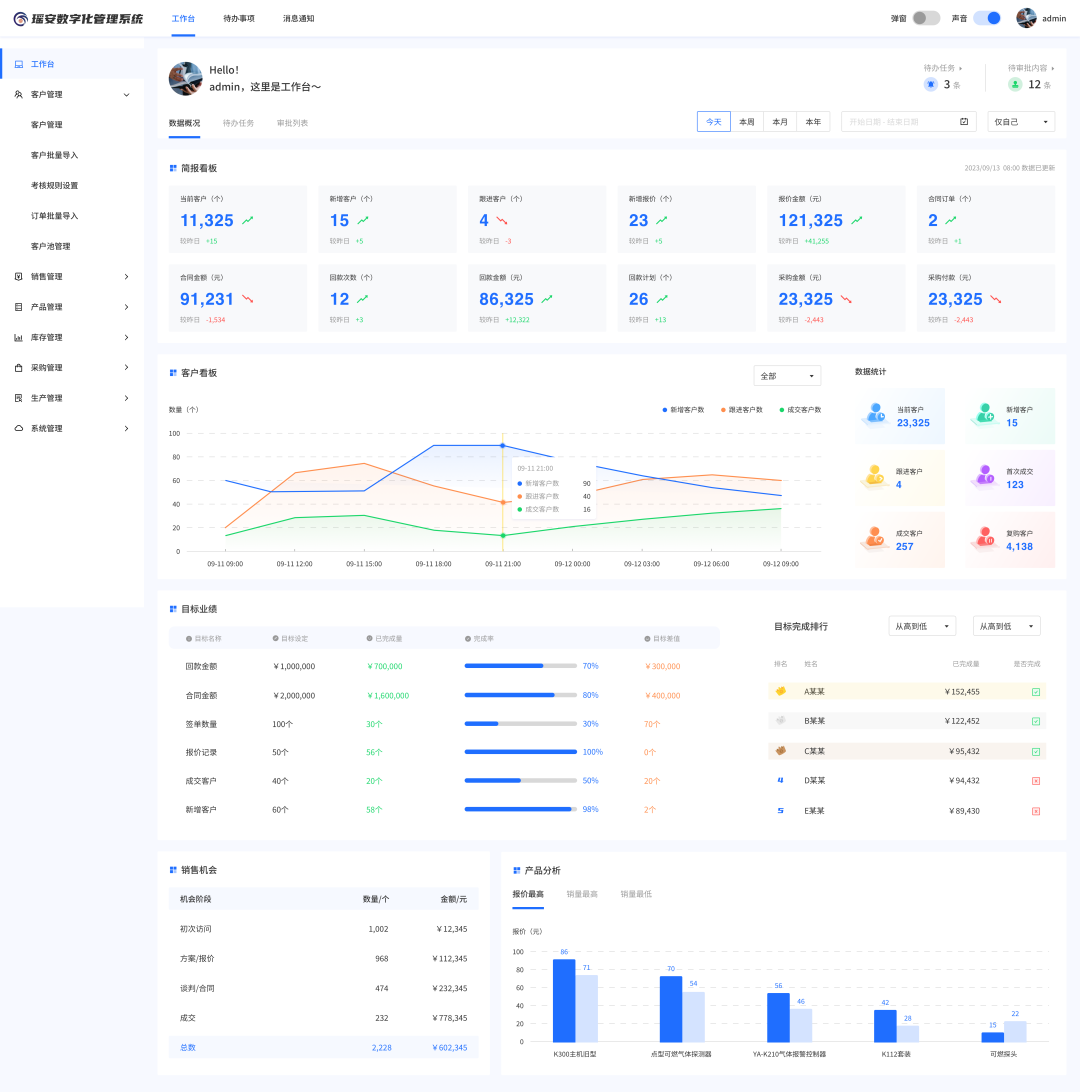Click the 待办任务 bell icon
The width and height of the screenshot is (1080, 1092).
(931, 85)
